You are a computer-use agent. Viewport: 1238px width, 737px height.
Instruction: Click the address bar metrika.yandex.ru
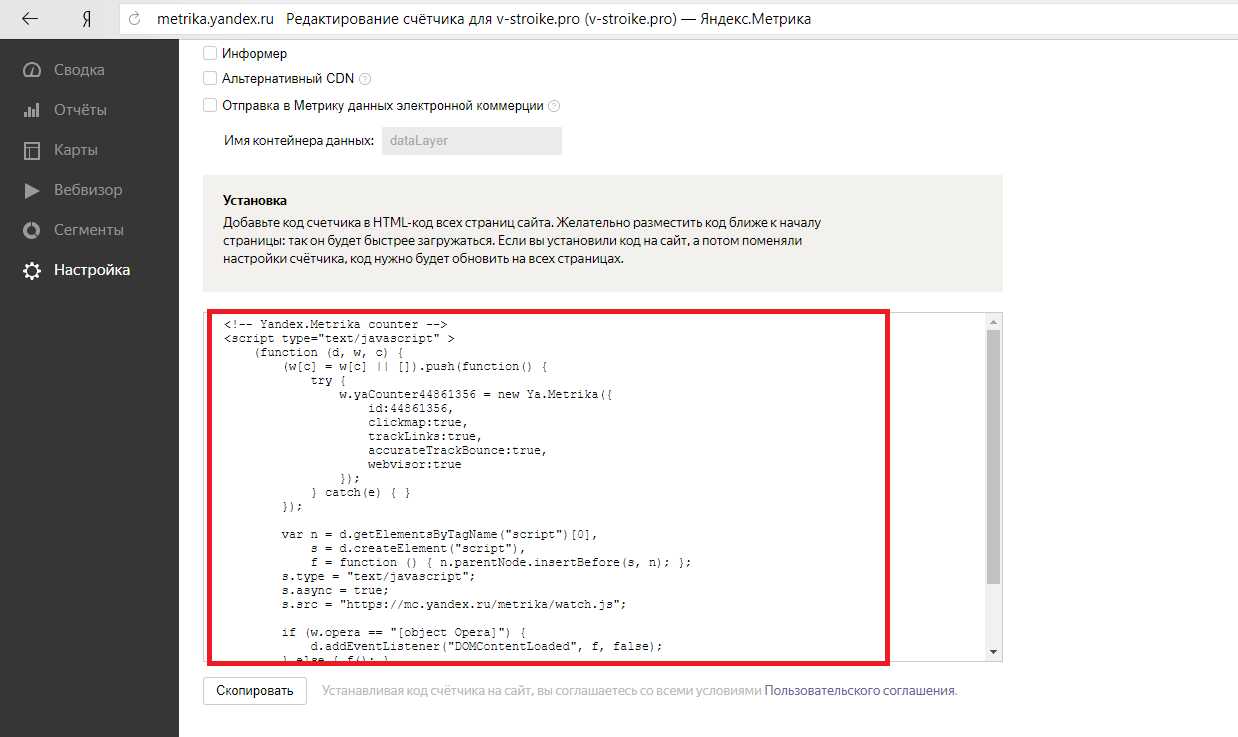pyautogui.click(x=215, y=19)
